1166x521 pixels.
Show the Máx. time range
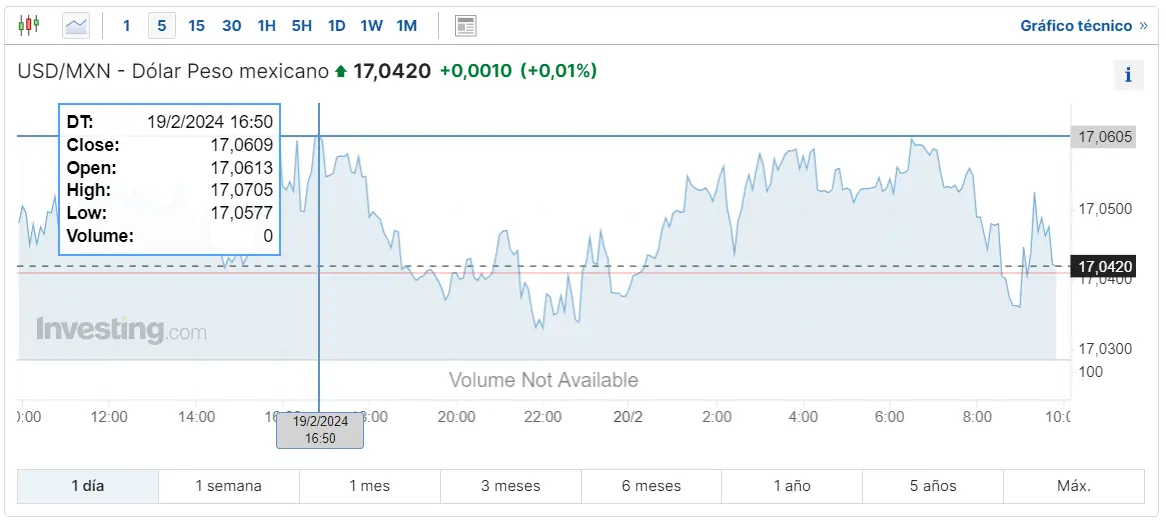[x=1074, y=486]
